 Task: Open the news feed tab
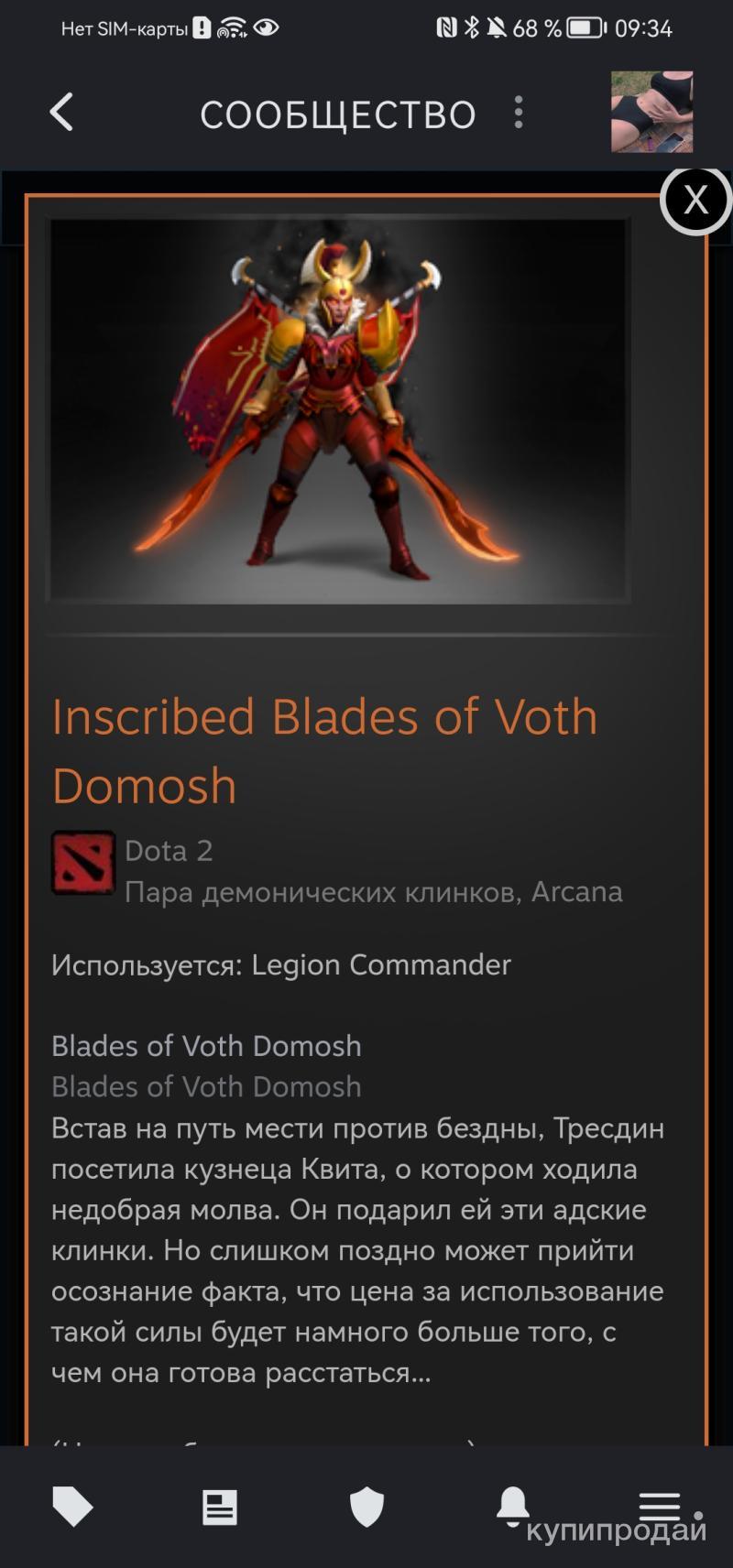pos(220,1507)
